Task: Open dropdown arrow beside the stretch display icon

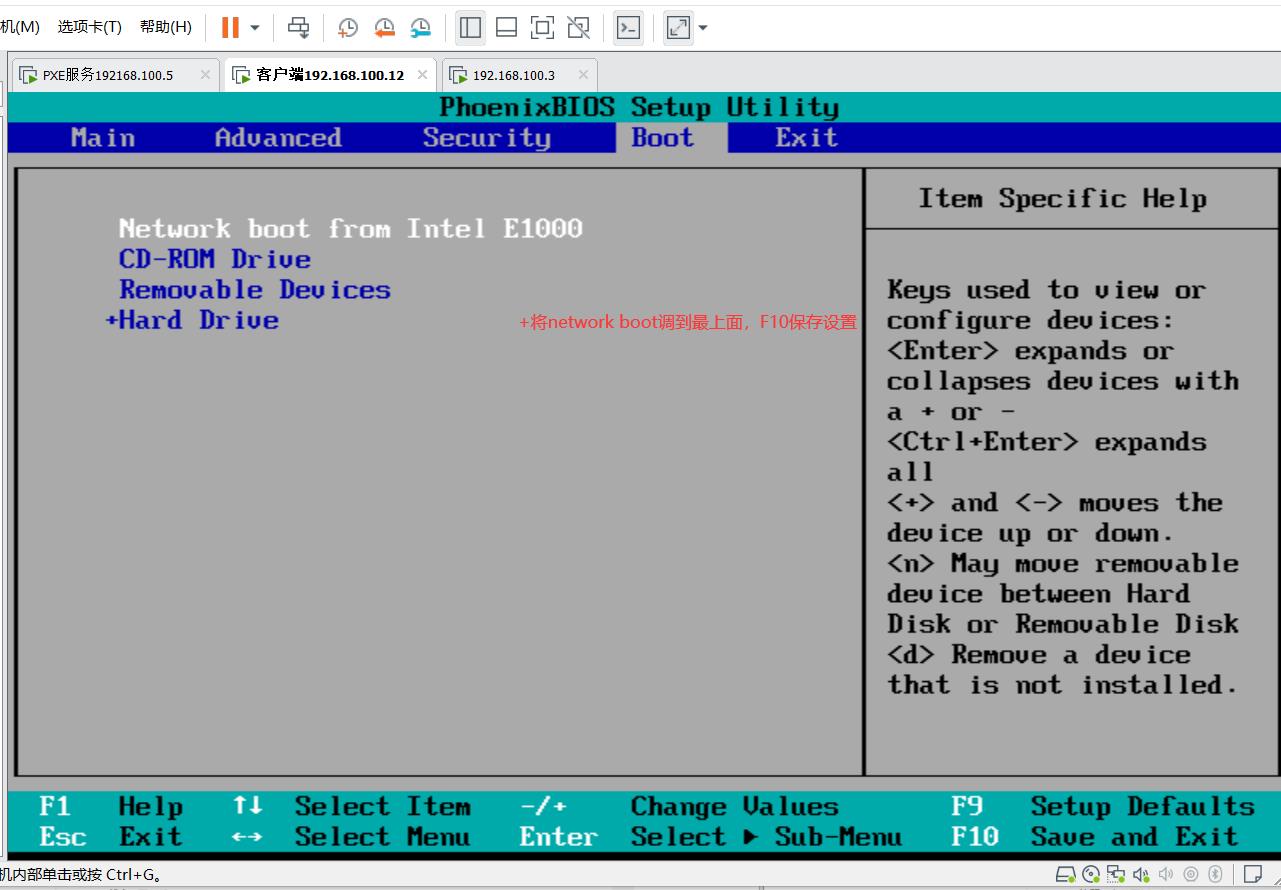Action: (703, 28)
